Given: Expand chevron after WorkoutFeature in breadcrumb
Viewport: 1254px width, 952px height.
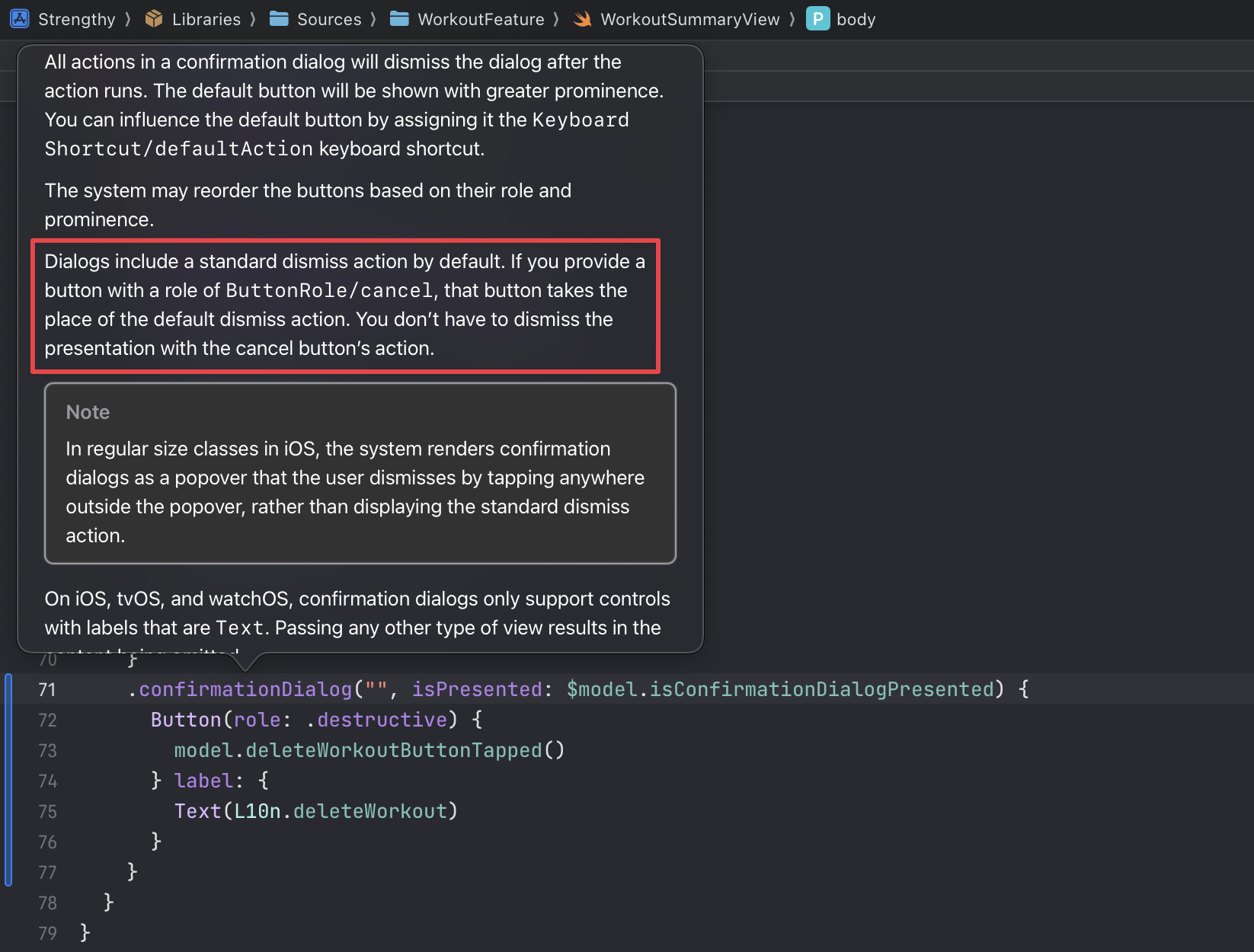Looking at the screenshot, I should [556, 19].
